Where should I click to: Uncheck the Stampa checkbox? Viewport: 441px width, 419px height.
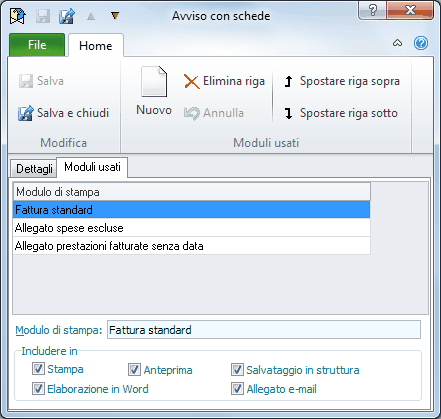[x=38, y=369]
